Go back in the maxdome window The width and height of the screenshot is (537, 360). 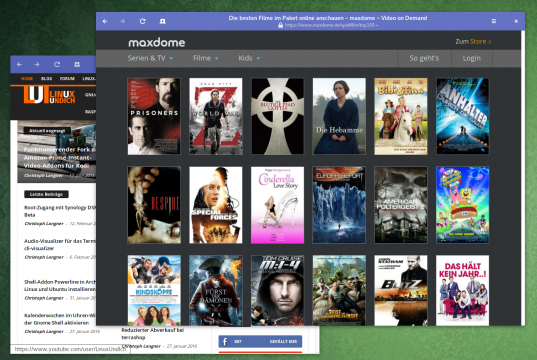point(105,21)
